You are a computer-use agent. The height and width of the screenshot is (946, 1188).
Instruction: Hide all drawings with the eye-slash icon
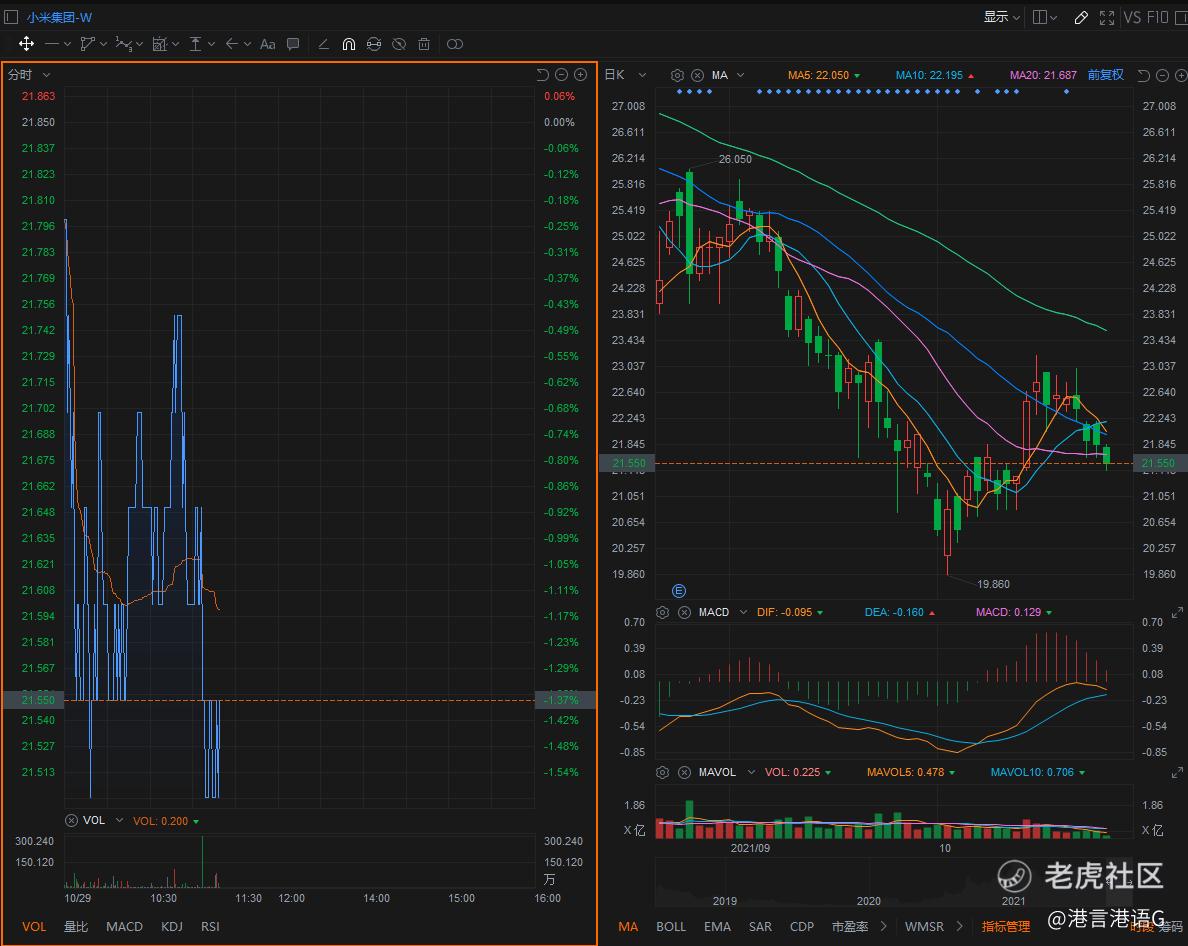pos(399,44)
